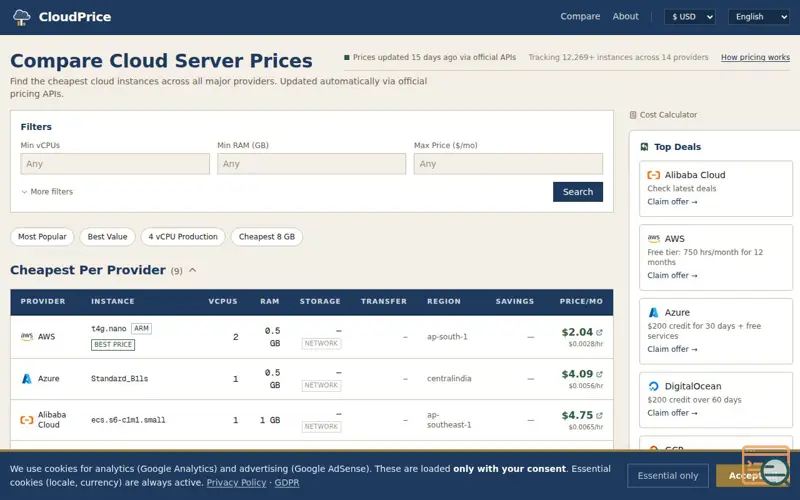Click the Alibaba Cloud icon in Top Deals
800x500 pixels.
point(654,175)
